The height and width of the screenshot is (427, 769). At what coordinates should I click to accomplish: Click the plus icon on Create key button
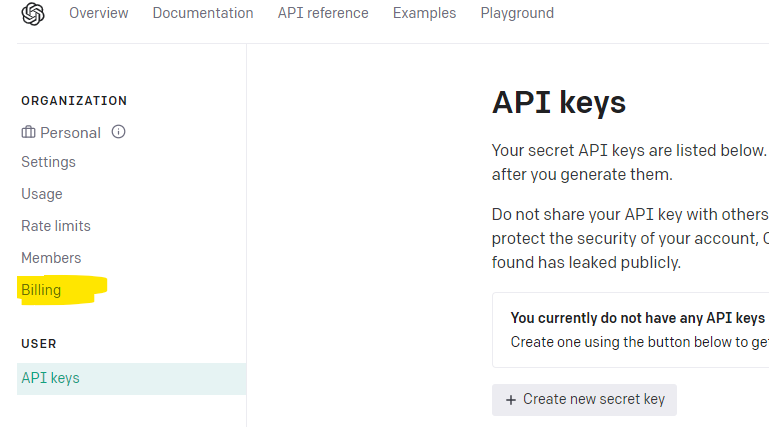tap(511, 400)
